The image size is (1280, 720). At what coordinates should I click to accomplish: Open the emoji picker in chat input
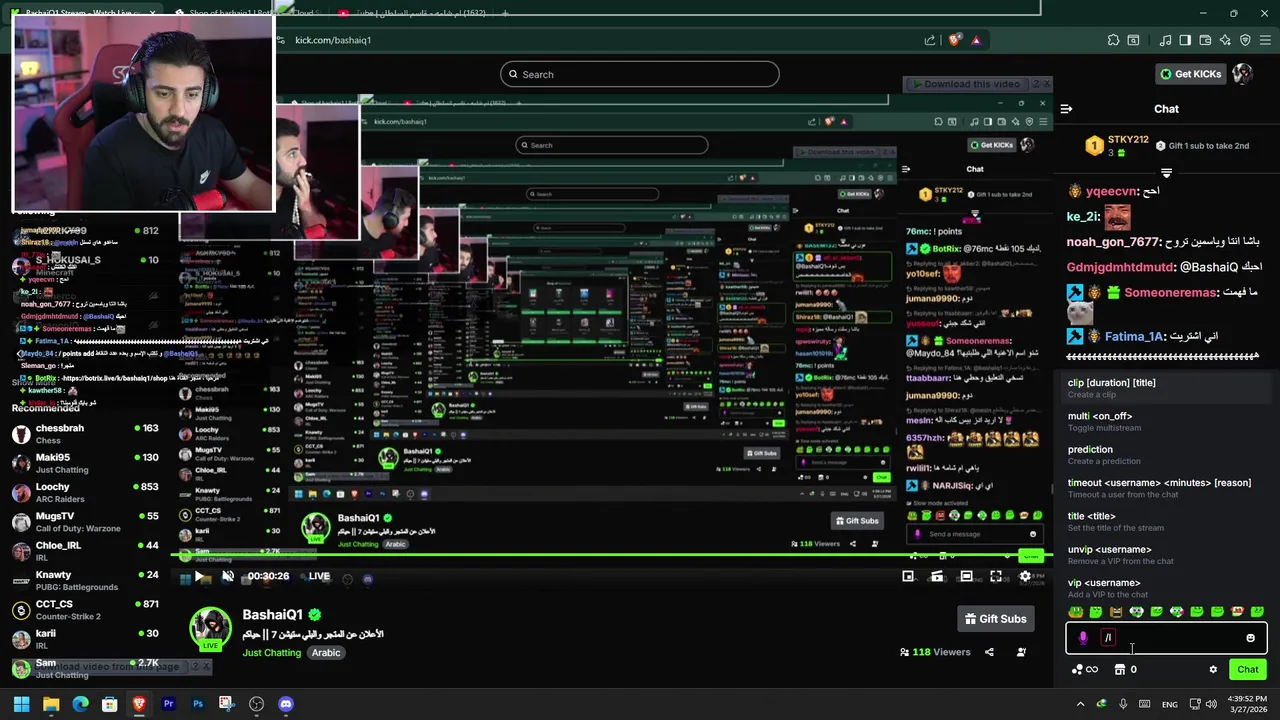tap(1250, 638)
